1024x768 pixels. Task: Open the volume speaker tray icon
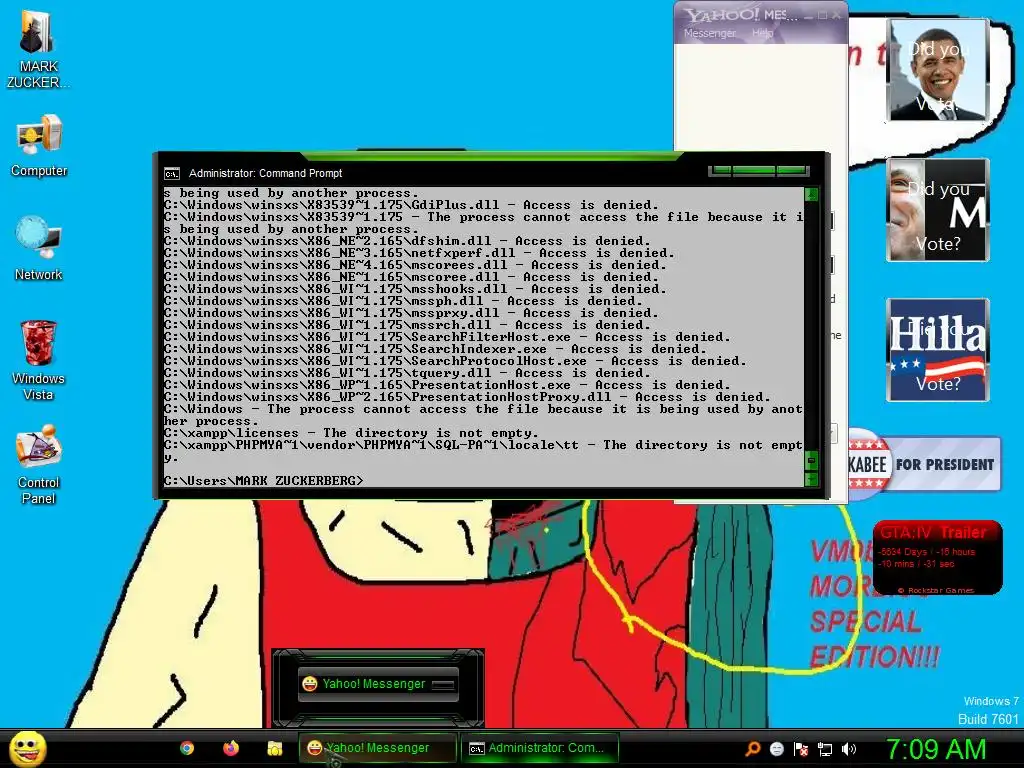848,749
